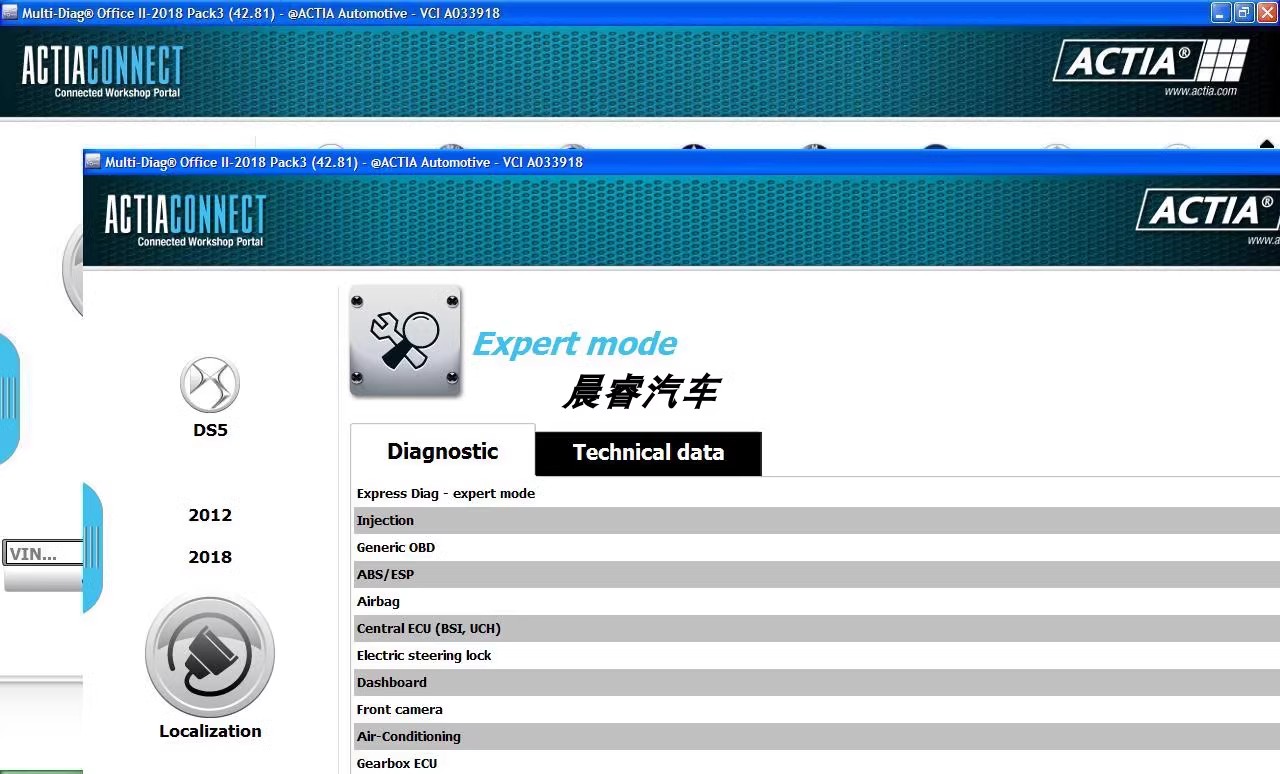Select the ABS/ESP entry

[x=815, y=574]
